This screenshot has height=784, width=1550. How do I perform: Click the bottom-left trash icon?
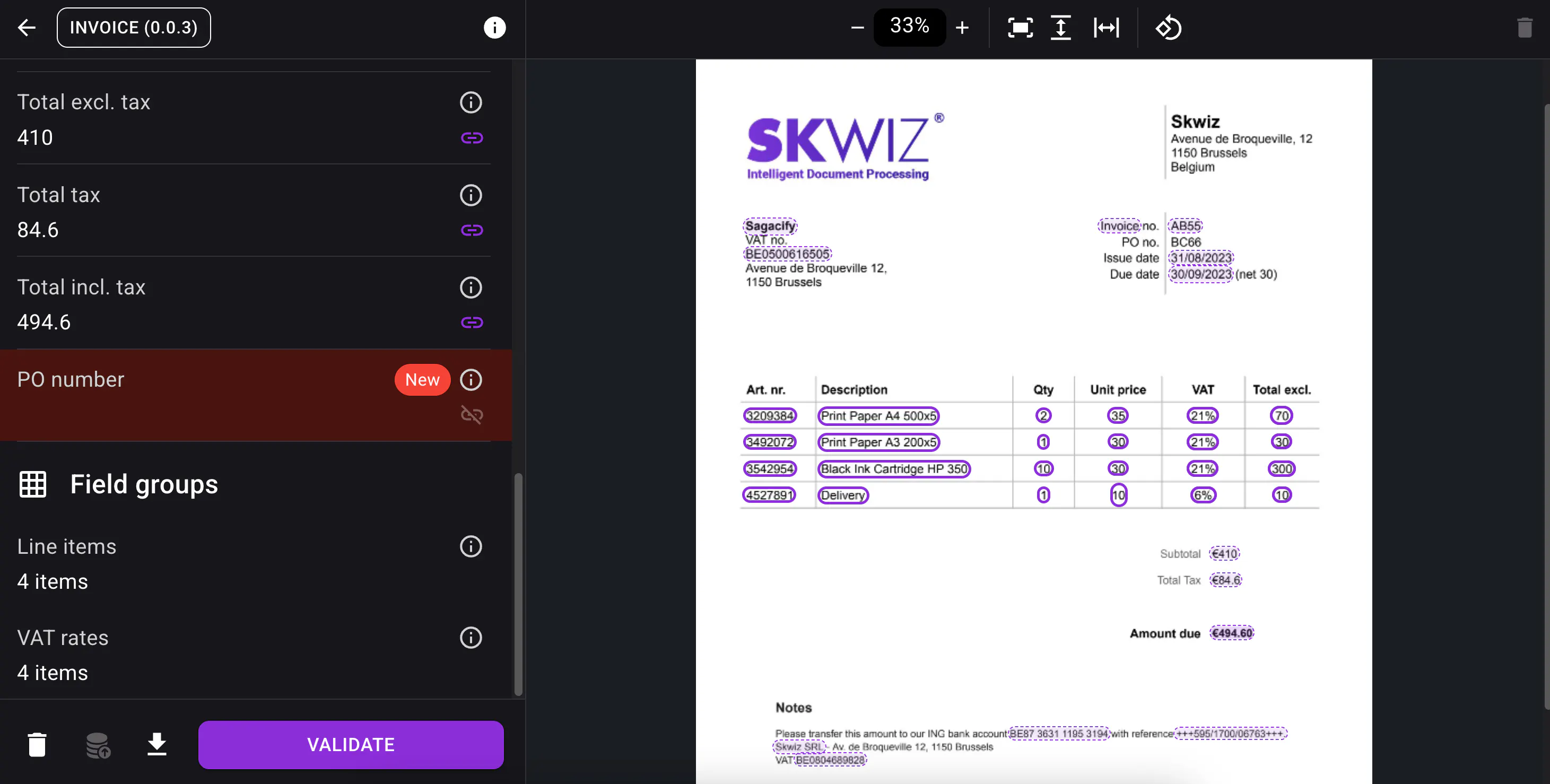(x=37, y=744)
